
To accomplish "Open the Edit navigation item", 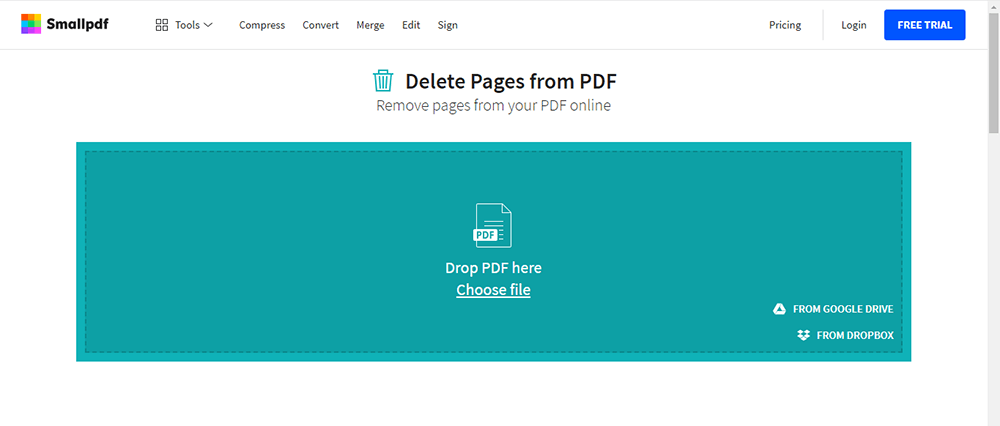I will [411, 25].
